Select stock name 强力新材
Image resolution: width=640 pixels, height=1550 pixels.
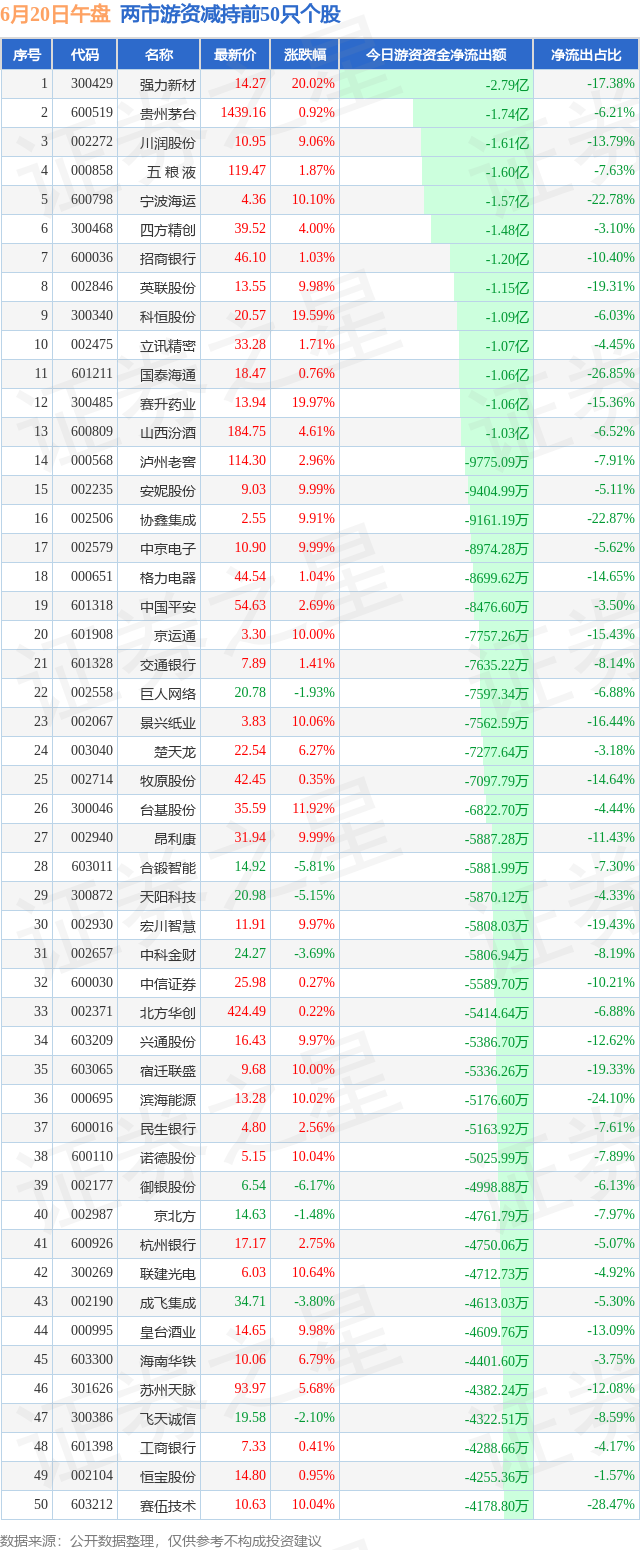point(168,84)
